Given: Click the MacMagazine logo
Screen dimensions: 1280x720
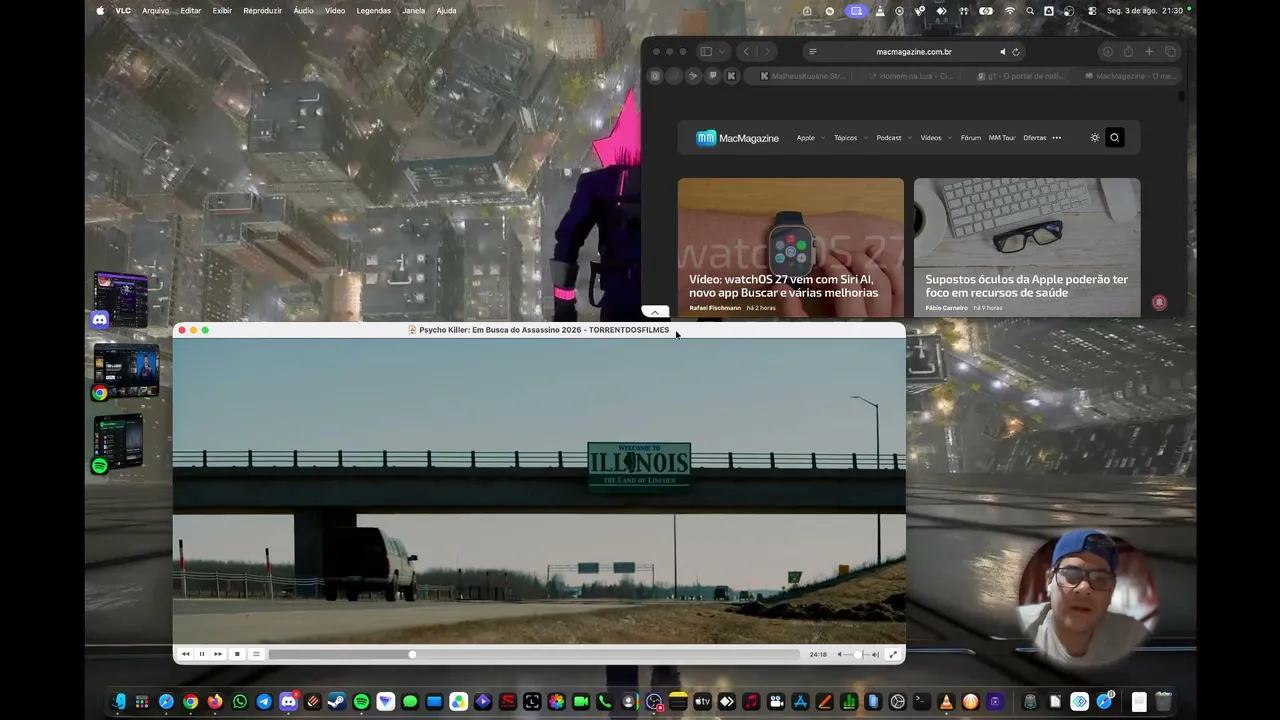Looking at the screenshot, I should [x=737, y=138].
